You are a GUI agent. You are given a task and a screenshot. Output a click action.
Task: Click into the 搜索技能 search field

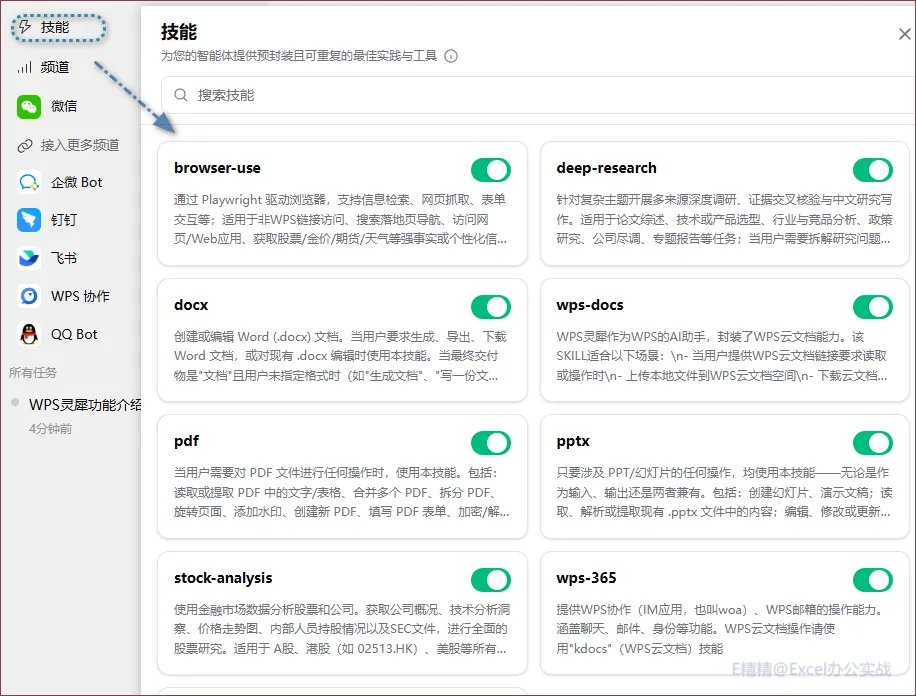[537, 95]
